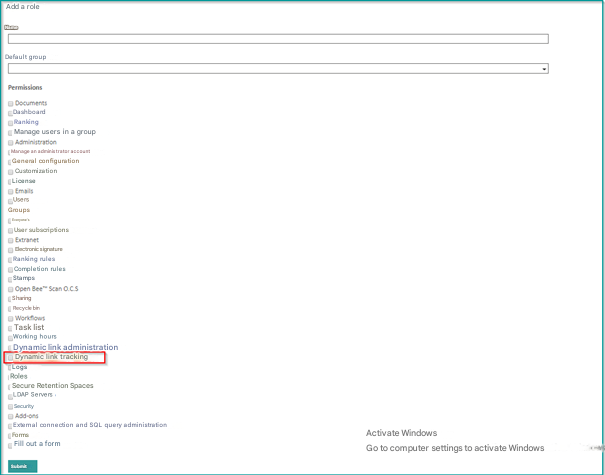Click the Submit button
Viewport: 605px width, 475px height.
23,466
